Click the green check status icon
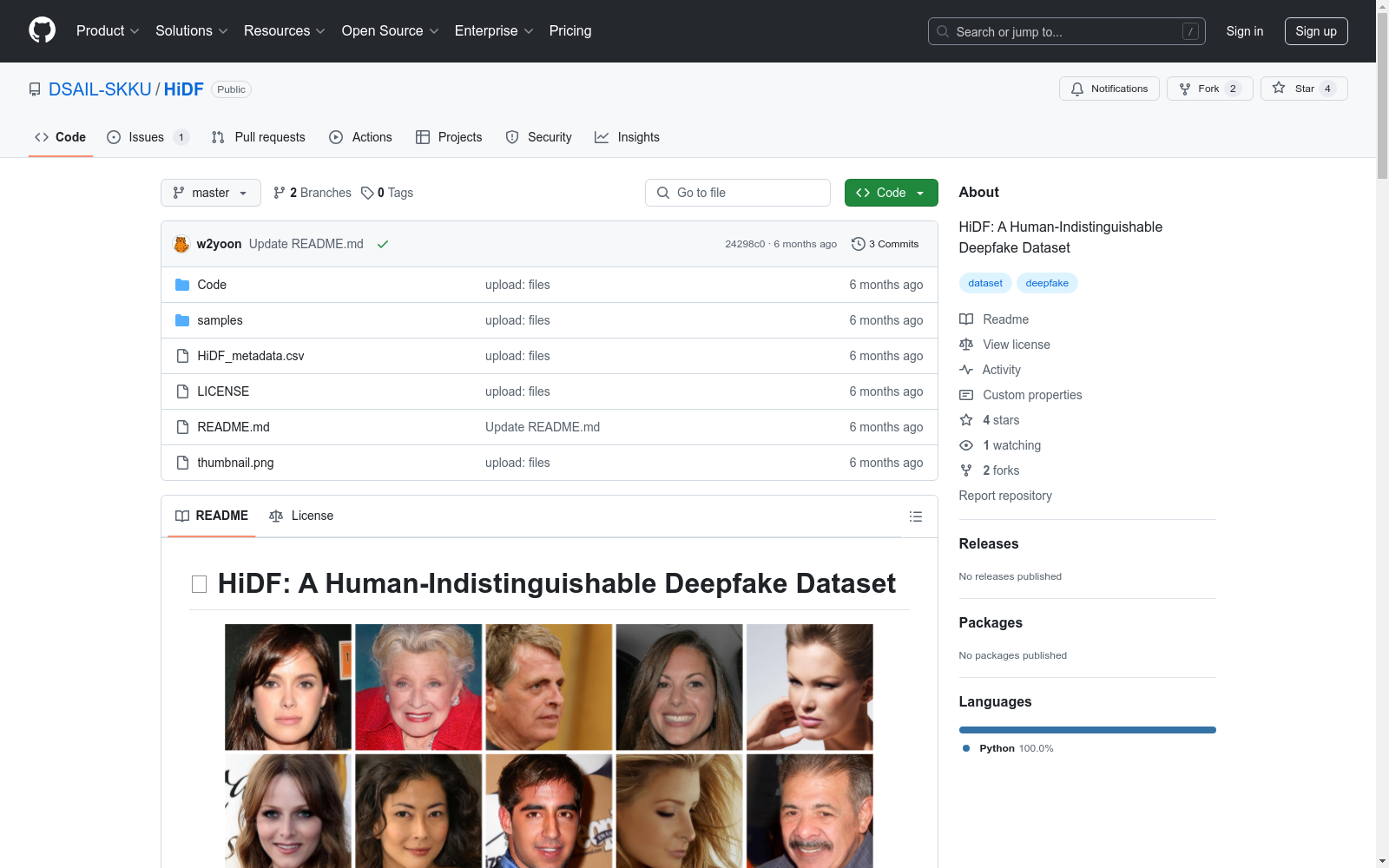The width and height of the screenshot is (1389, 868). (x=383, y=244)
